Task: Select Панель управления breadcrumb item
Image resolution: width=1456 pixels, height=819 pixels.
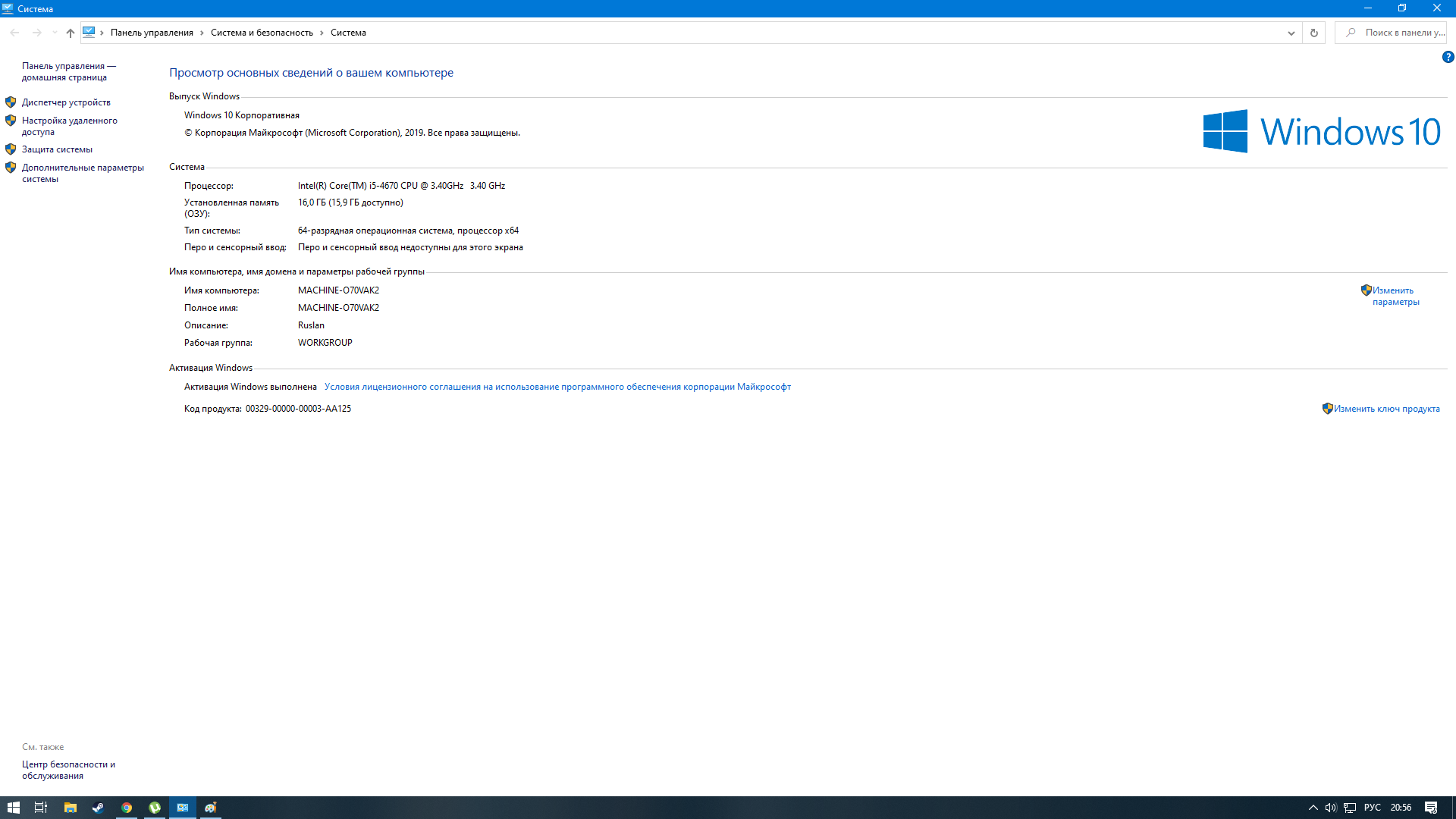Action: 152,33
